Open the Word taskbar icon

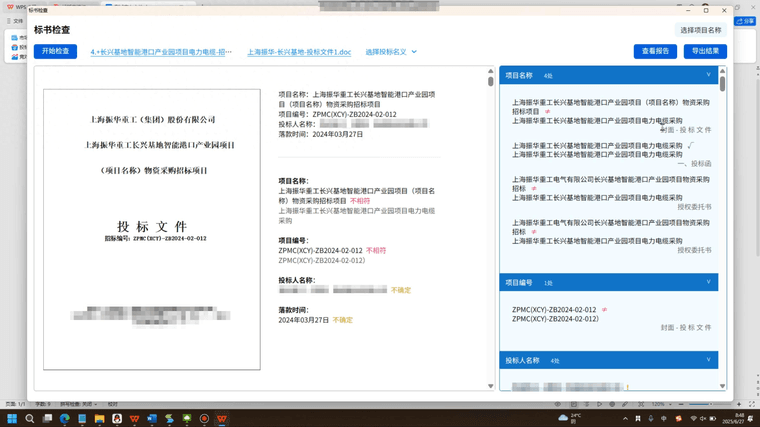click(152, 418)
